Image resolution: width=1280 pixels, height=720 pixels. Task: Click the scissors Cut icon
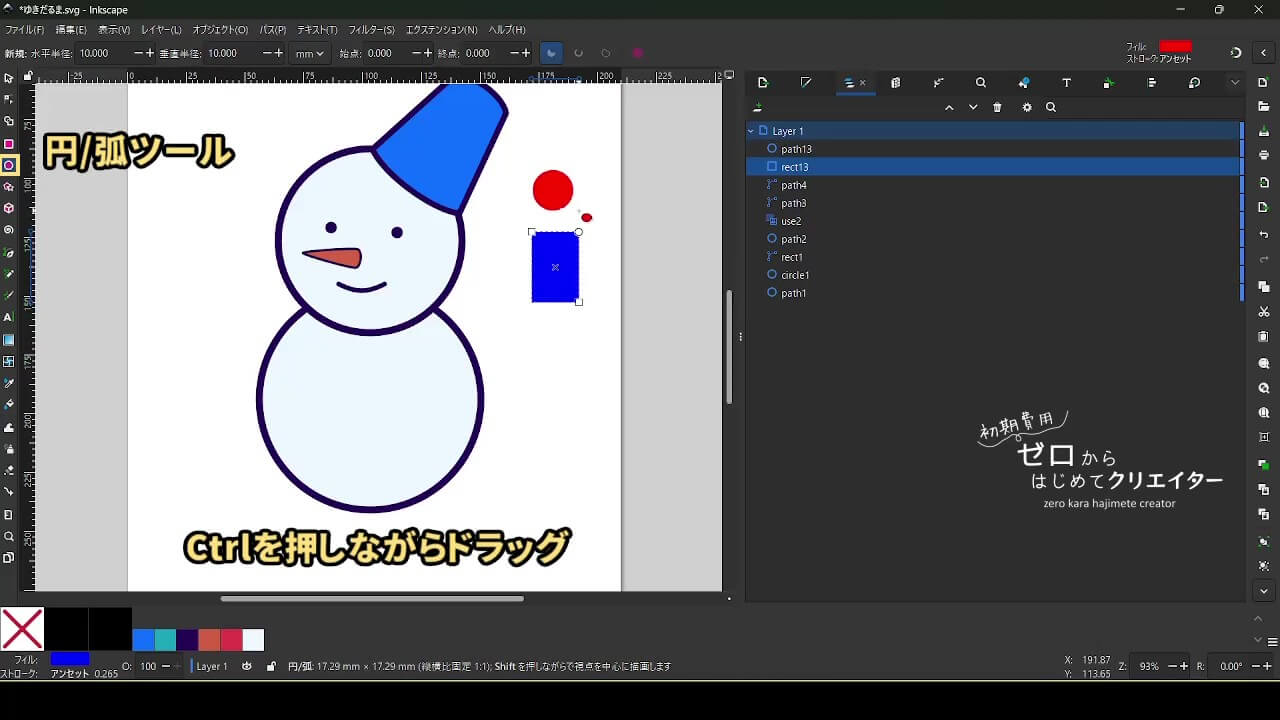click(x=1264, y=312)
